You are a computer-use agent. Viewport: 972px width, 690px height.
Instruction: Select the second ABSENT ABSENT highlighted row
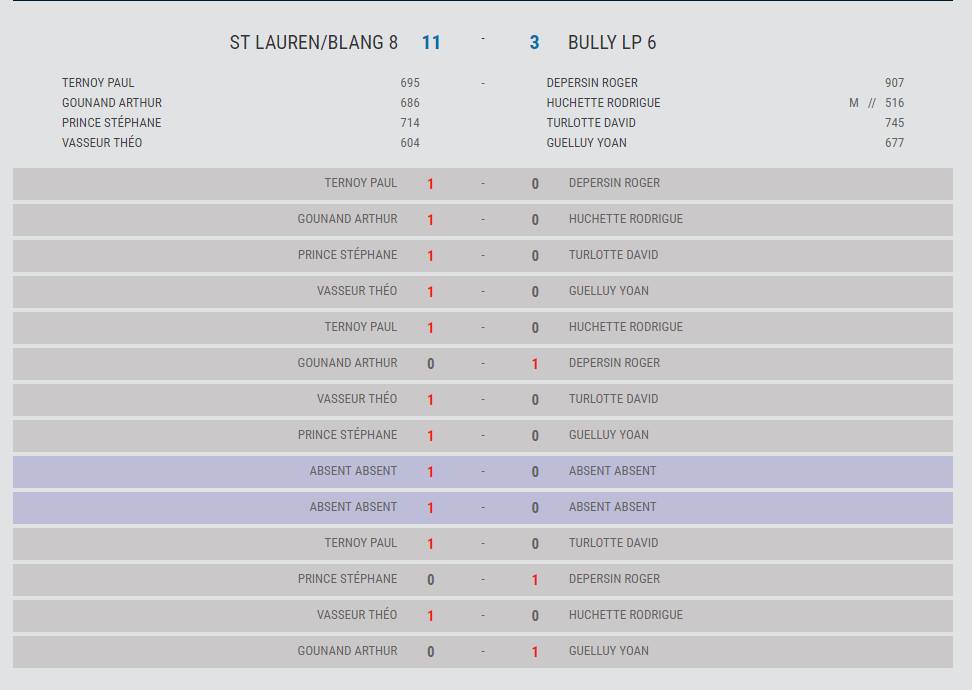(482, 507)
